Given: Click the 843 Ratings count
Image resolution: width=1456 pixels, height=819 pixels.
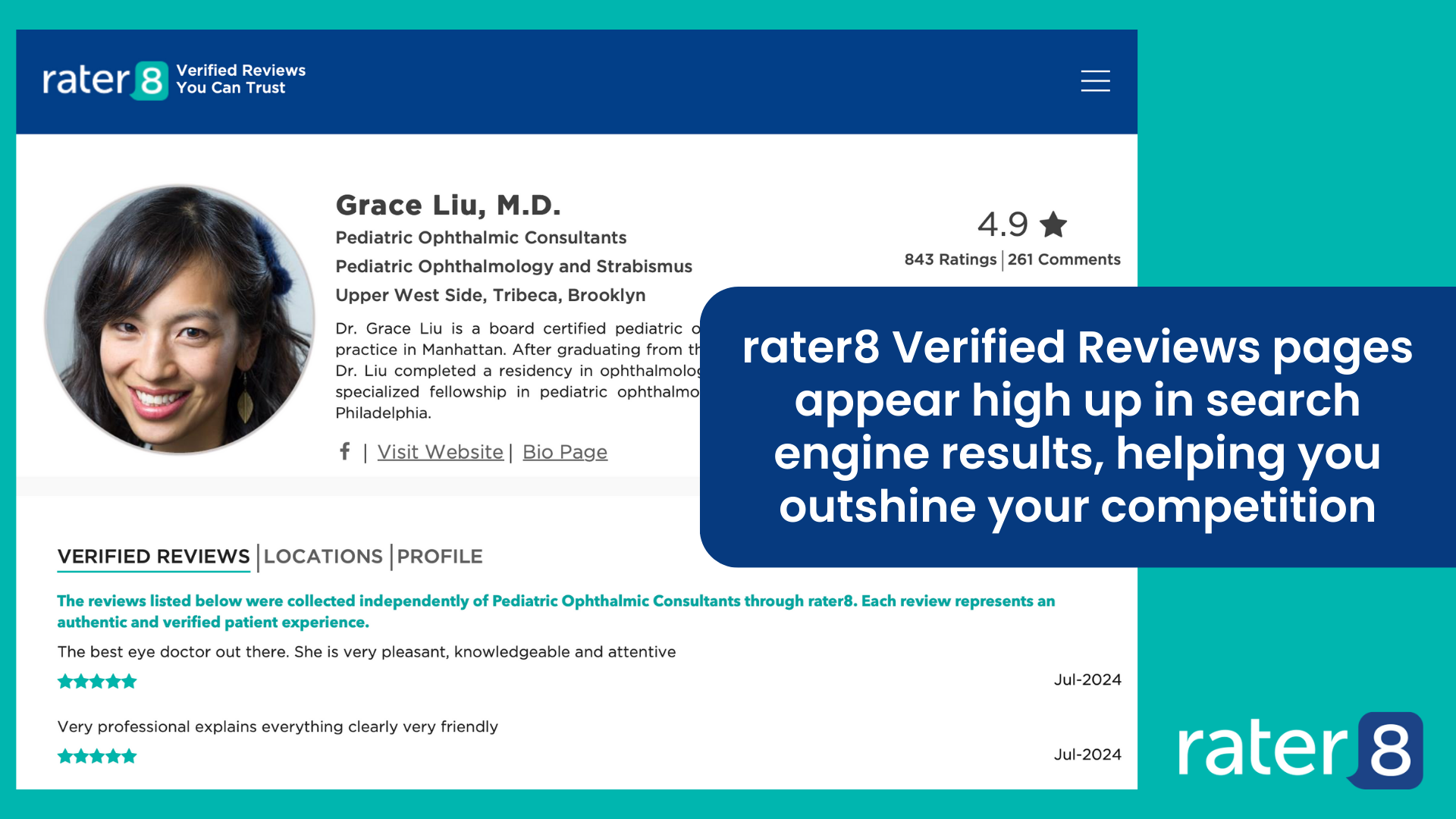Looking at the screenshot, I should (x=950, y=259).
